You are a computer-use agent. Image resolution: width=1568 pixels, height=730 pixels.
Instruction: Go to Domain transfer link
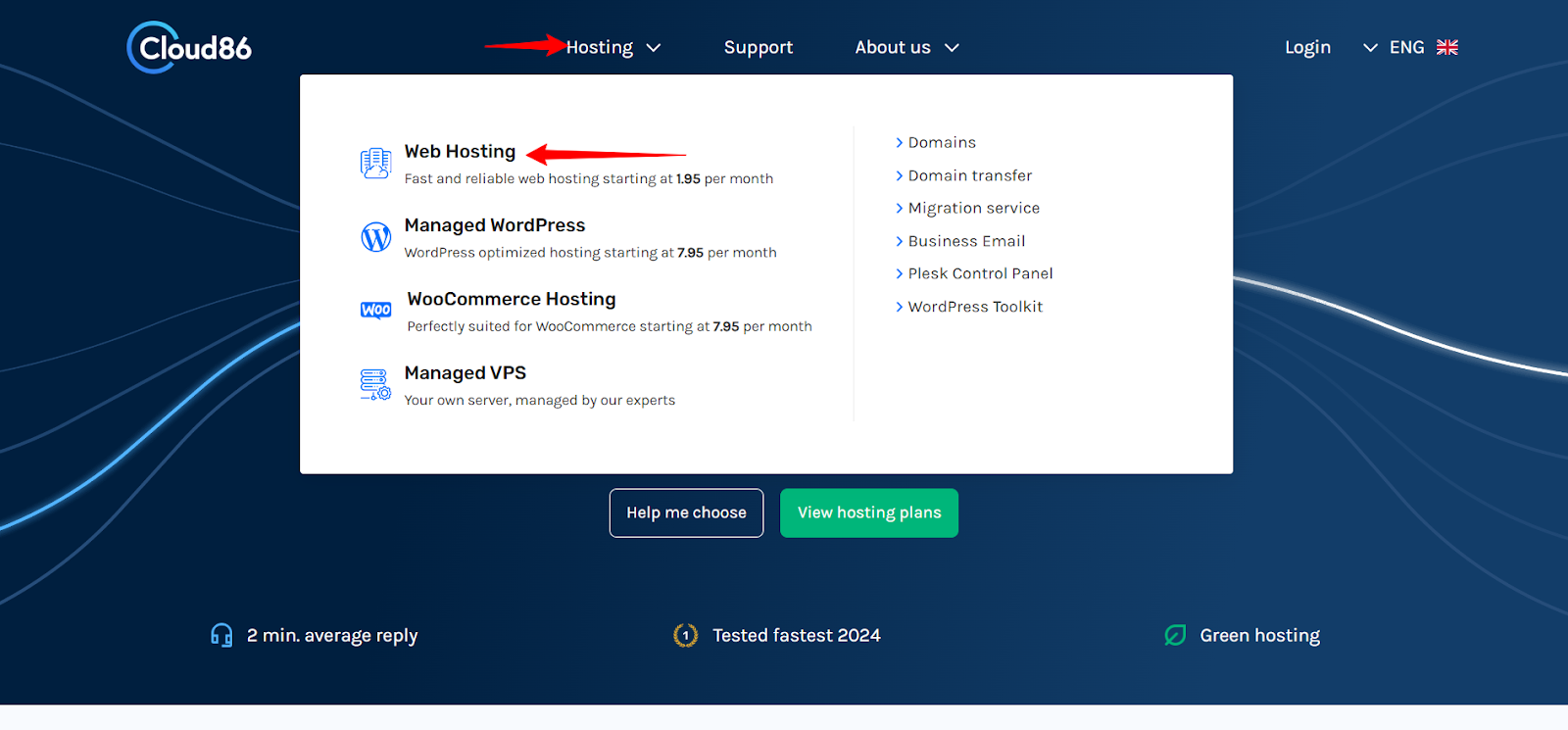pos(970,175)
